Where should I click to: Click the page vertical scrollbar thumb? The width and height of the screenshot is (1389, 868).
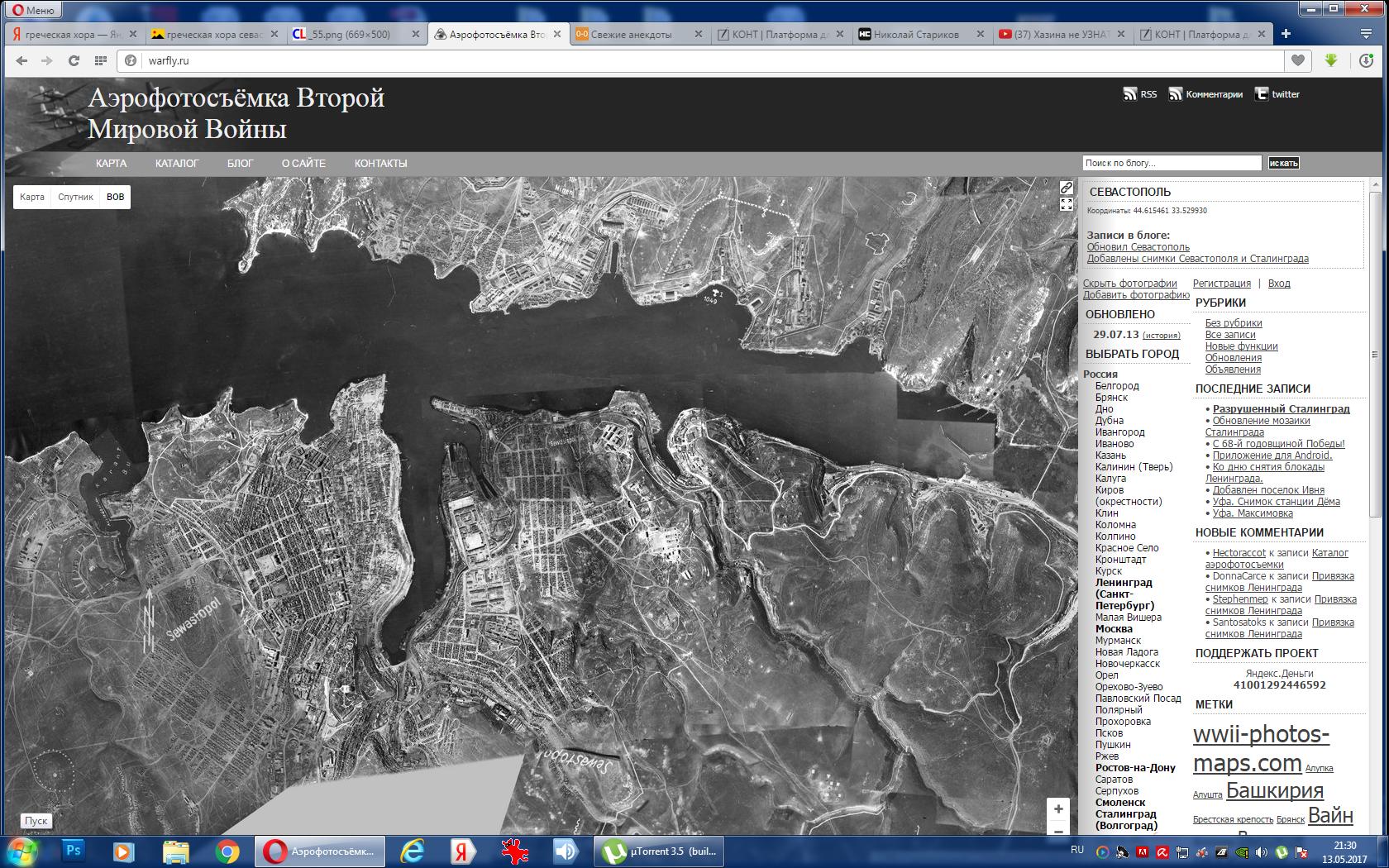click(x=1375, y=355)
